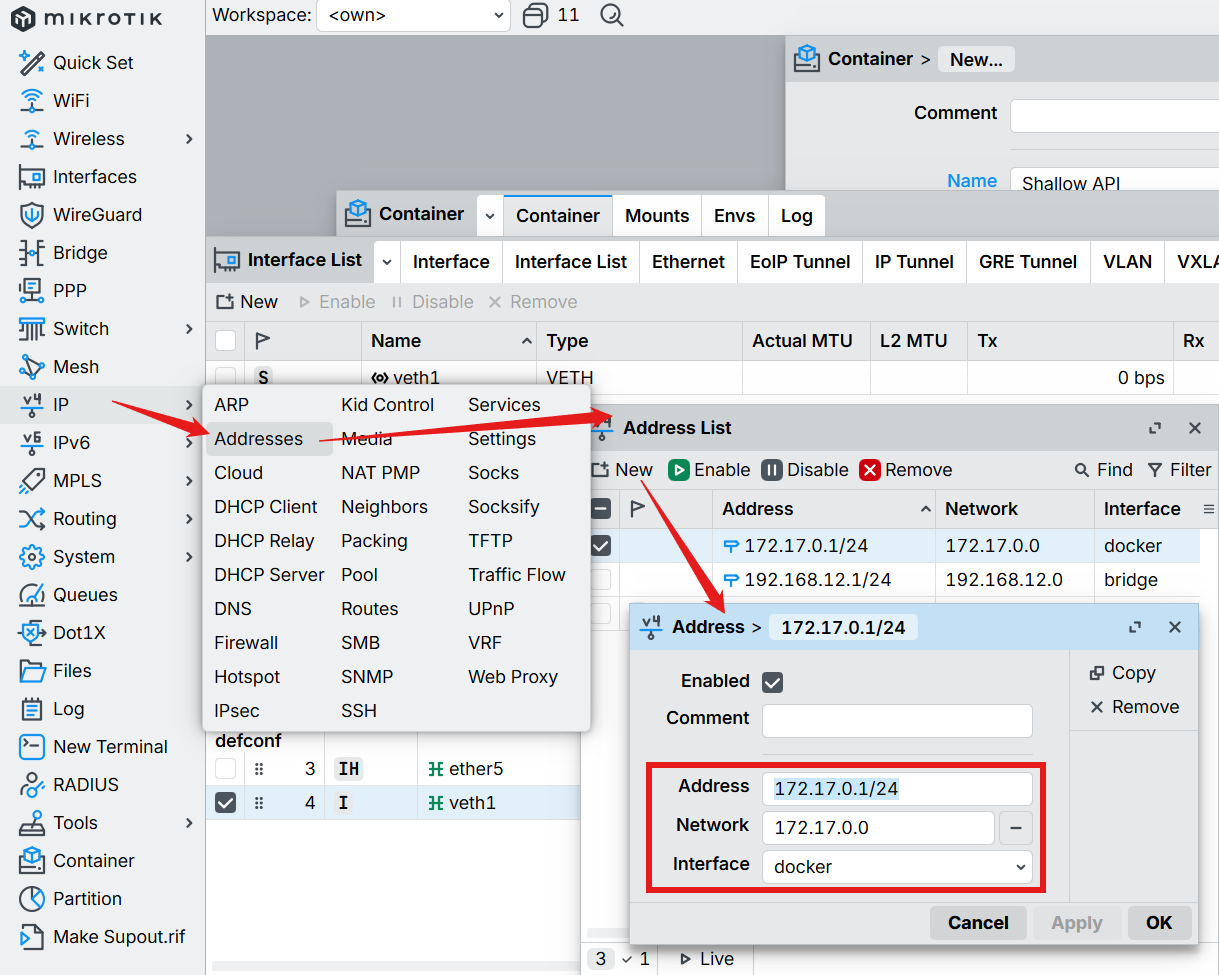Click the red Remove icon in Address List
The height and width of the screenshot is (975, 1219).
coord(870,470)
